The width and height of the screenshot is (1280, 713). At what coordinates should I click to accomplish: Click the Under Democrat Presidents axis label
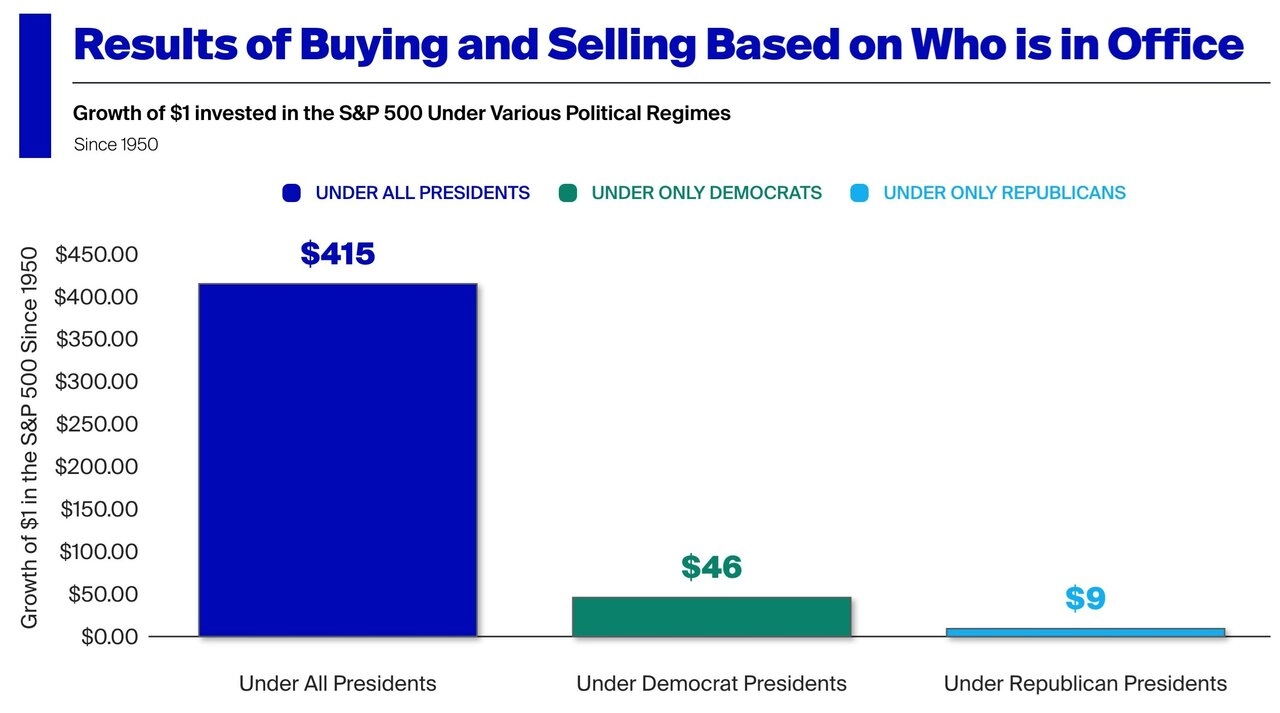pyautogui.click(x=711, y=684)
